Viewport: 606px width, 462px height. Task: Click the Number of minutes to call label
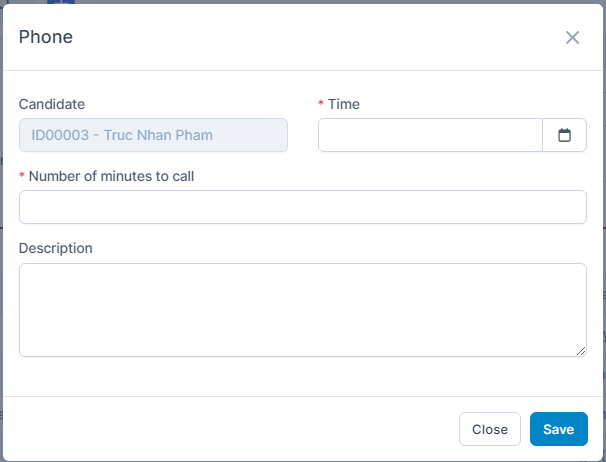pyautogui.click(x=111, y=176)
